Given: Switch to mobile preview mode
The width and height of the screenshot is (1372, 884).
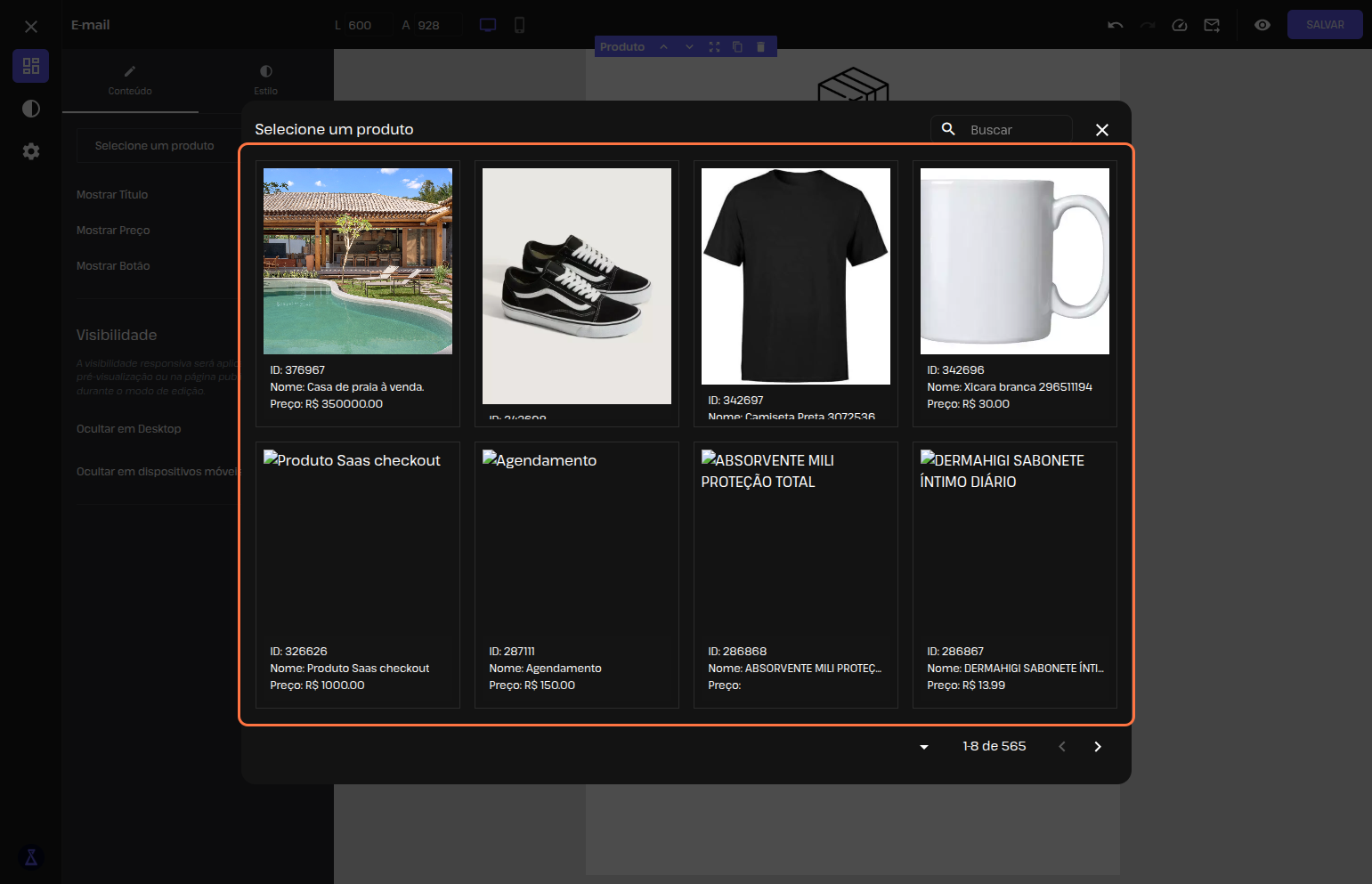Looking at the screenshot, I should [519, 25].
